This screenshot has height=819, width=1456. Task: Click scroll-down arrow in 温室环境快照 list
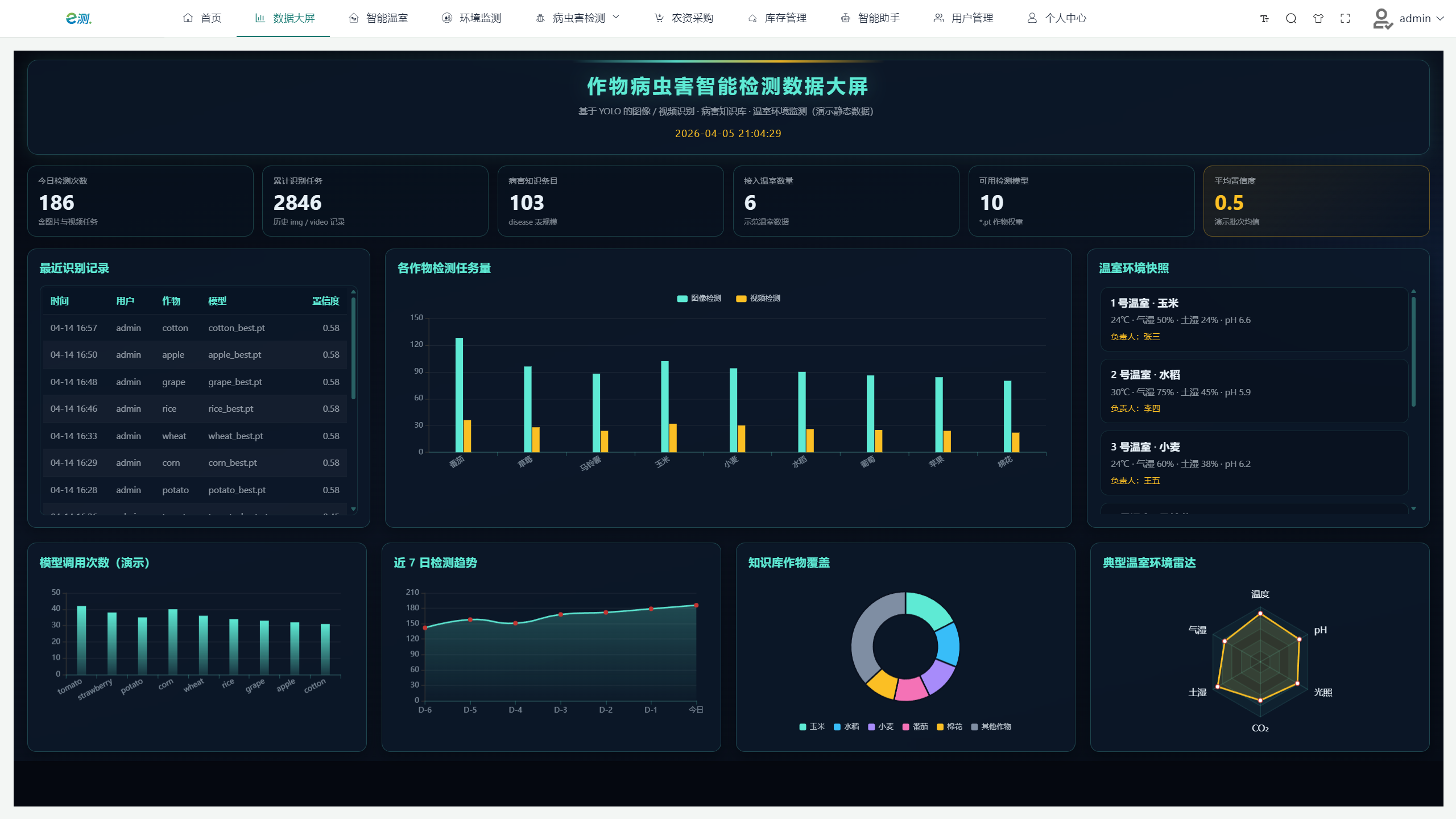[x=1413, y=508]
